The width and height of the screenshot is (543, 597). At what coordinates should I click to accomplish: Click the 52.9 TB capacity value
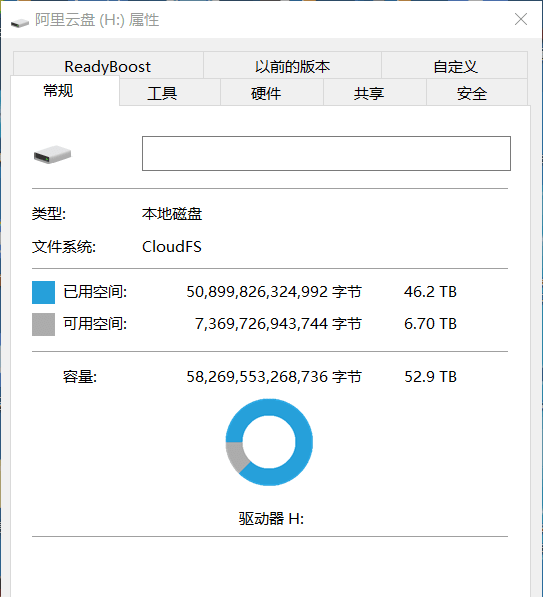pos(430,377)
